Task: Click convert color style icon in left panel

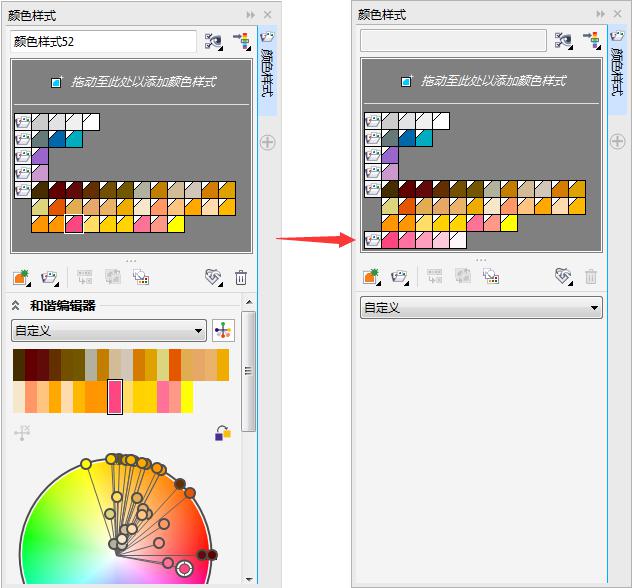Action: pos(214,277)
